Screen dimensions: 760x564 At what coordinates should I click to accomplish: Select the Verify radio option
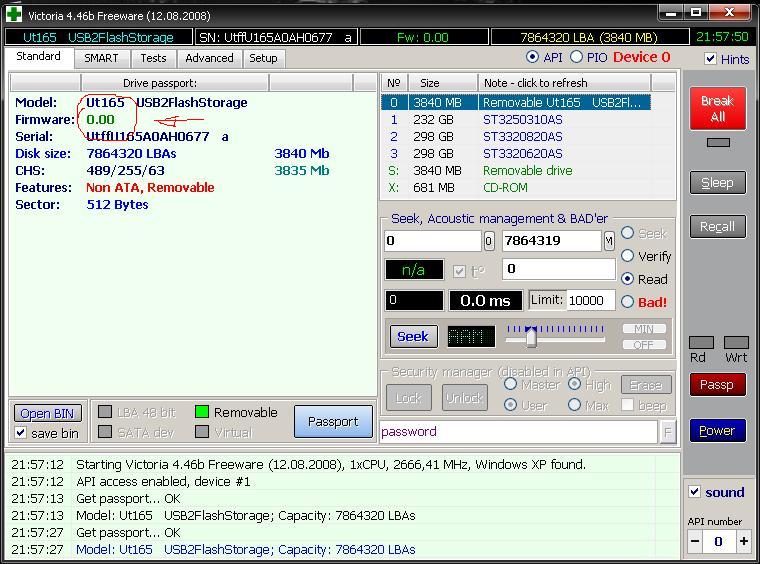point(627,256)
